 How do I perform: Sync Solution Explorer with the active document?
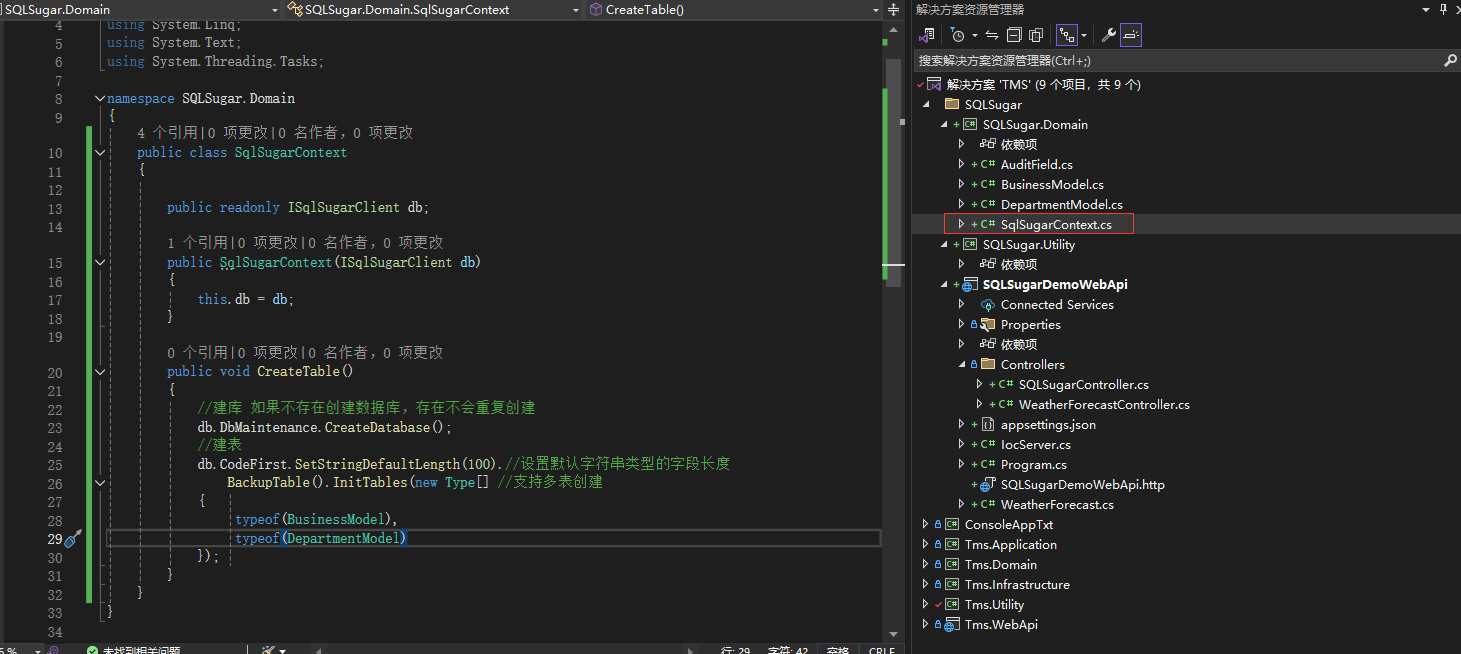pos(992,35)
